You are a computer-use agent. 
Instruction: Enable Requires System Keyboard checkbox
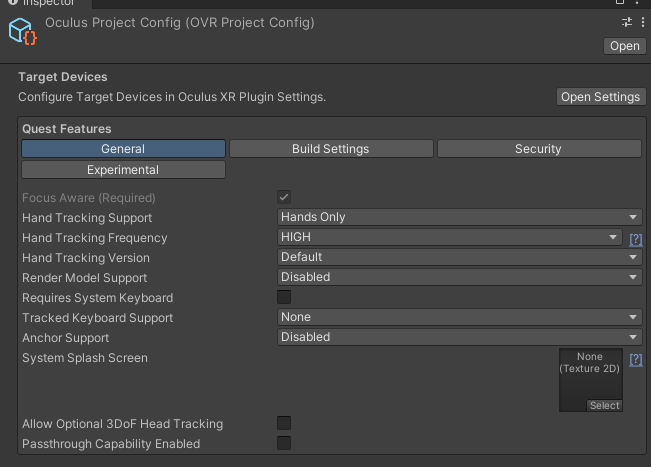tap(284, 297)
